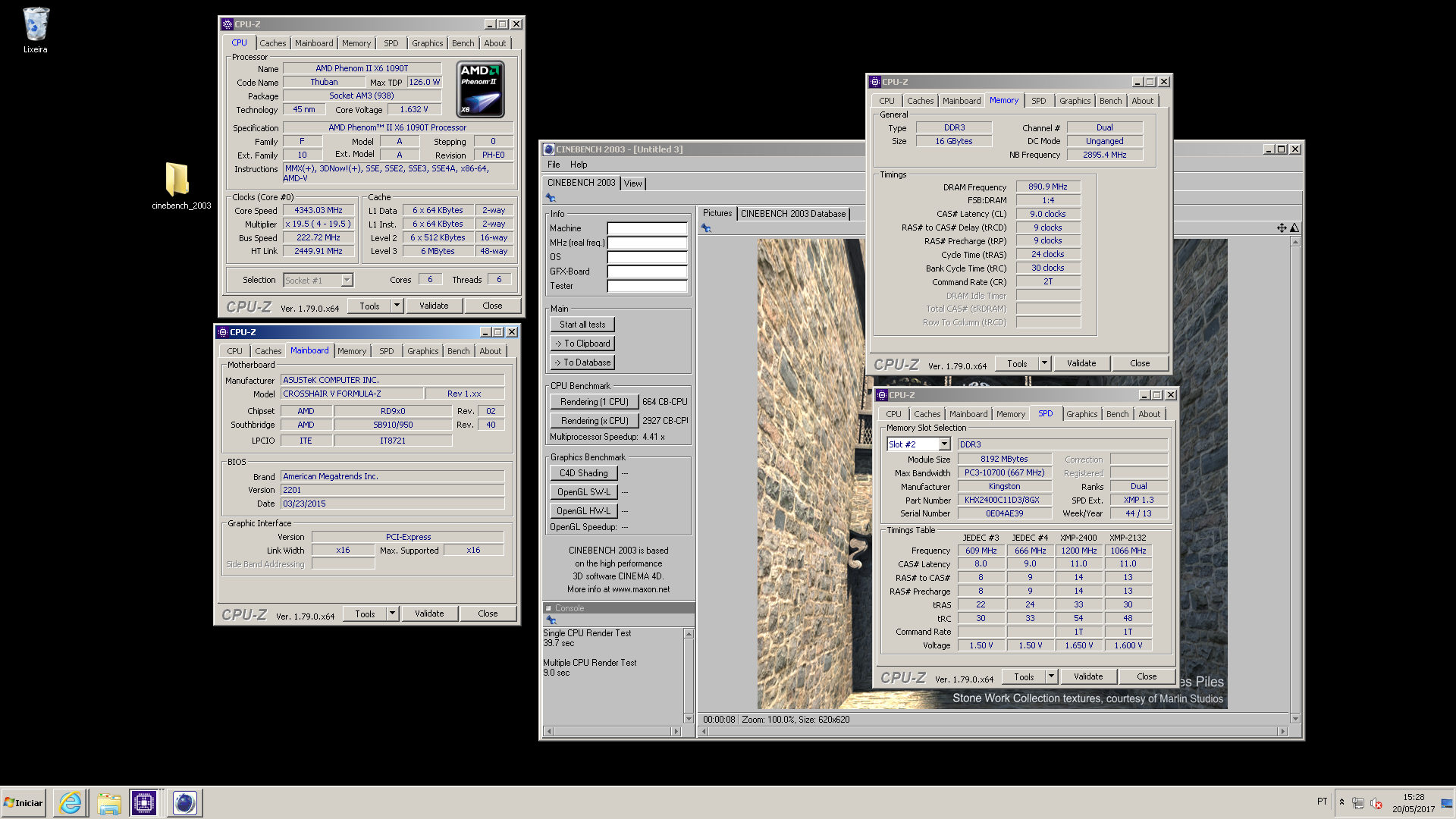
Task: Click the AMD Phenom II logo
Action: coord(481,89)
